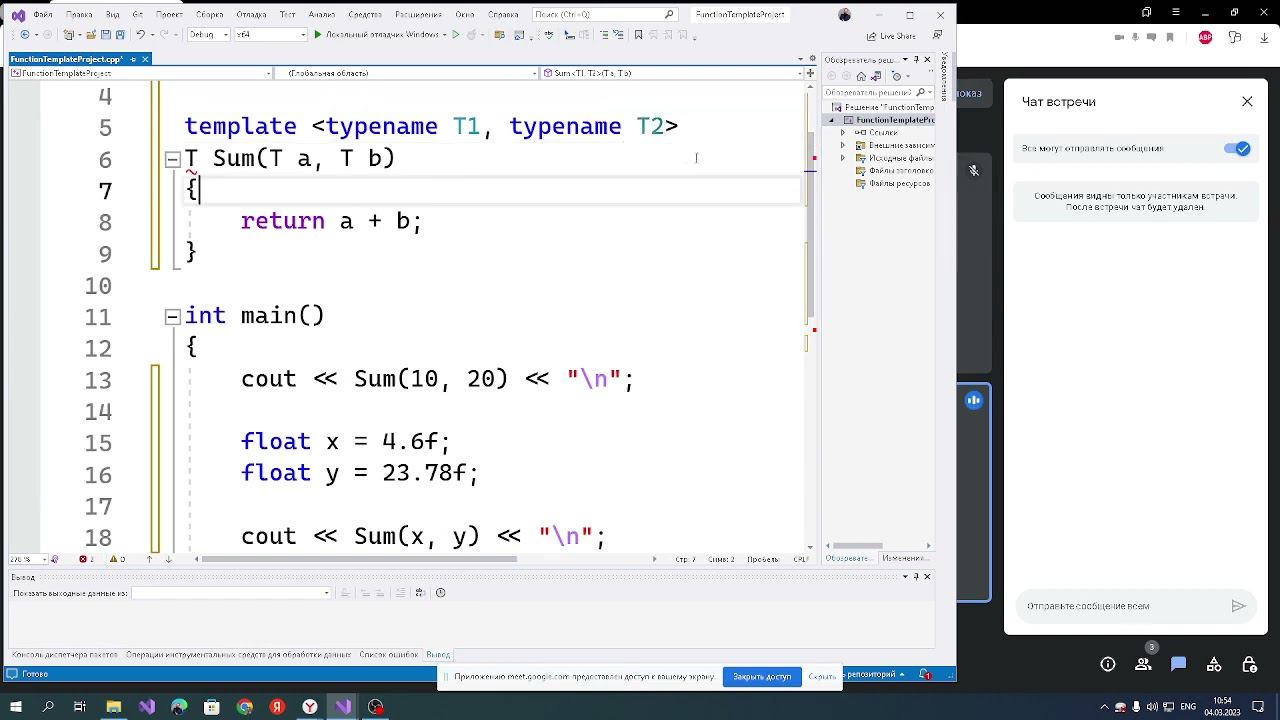Pin the Solution Explorer panel
The height and width of the screenshot is (720, 1280).
915,60
